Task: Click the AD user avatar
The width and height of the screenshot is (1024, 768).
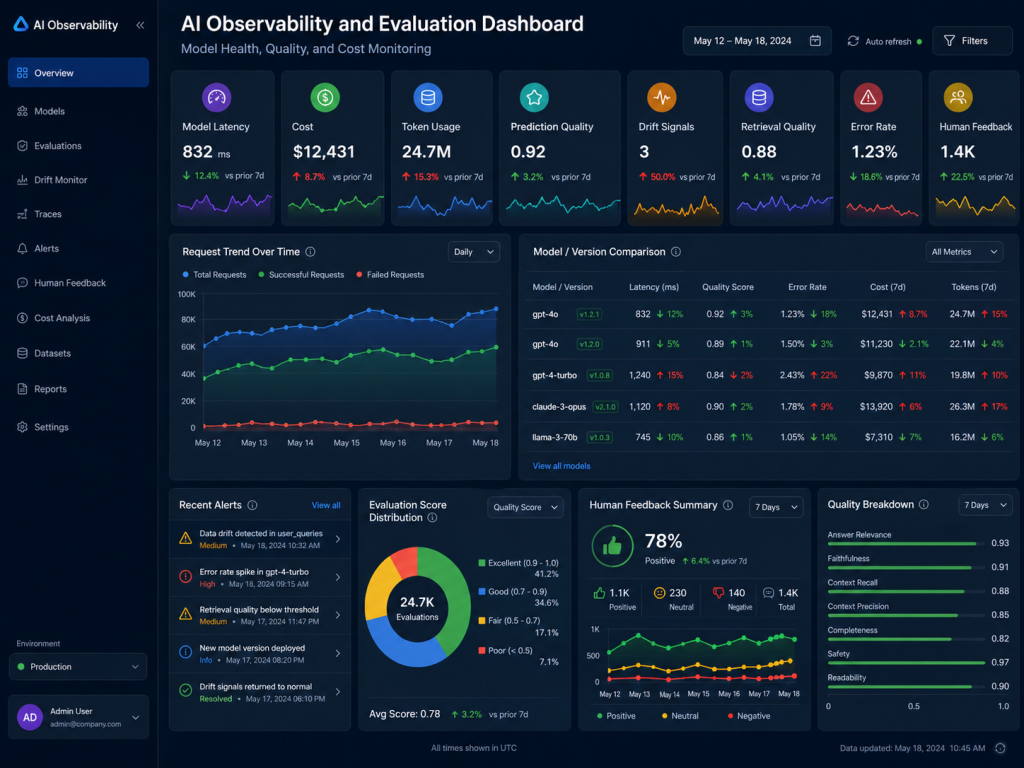Action: 30,717
